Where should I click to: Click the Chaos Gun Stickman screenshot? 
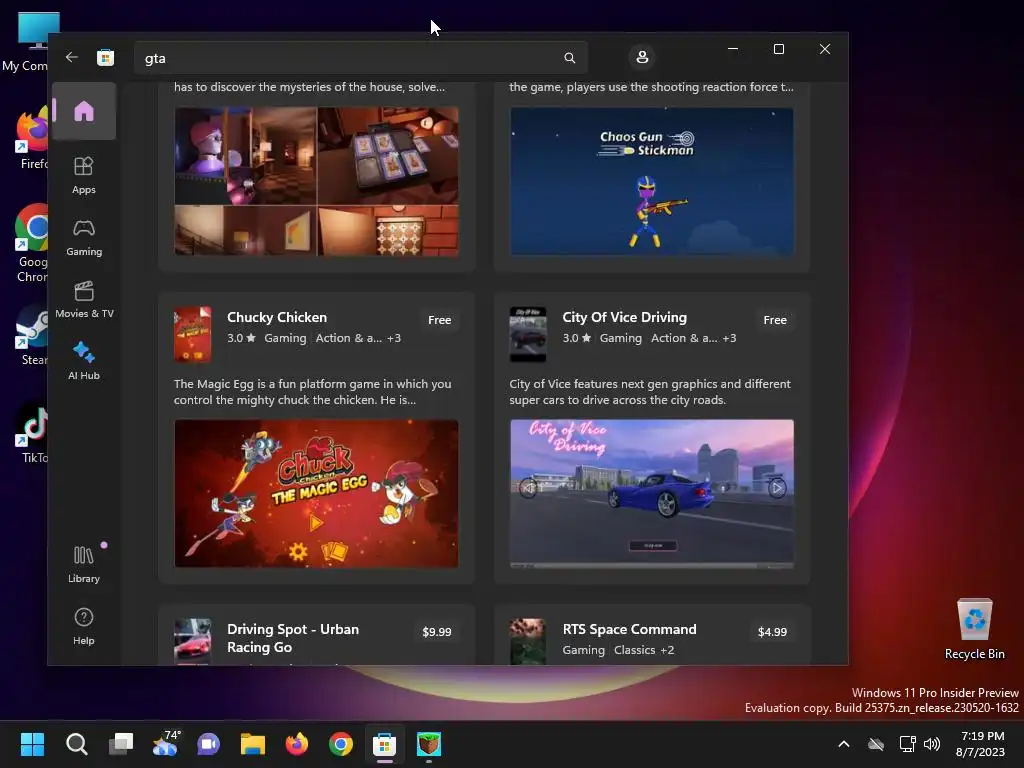(x=652, y=182)
